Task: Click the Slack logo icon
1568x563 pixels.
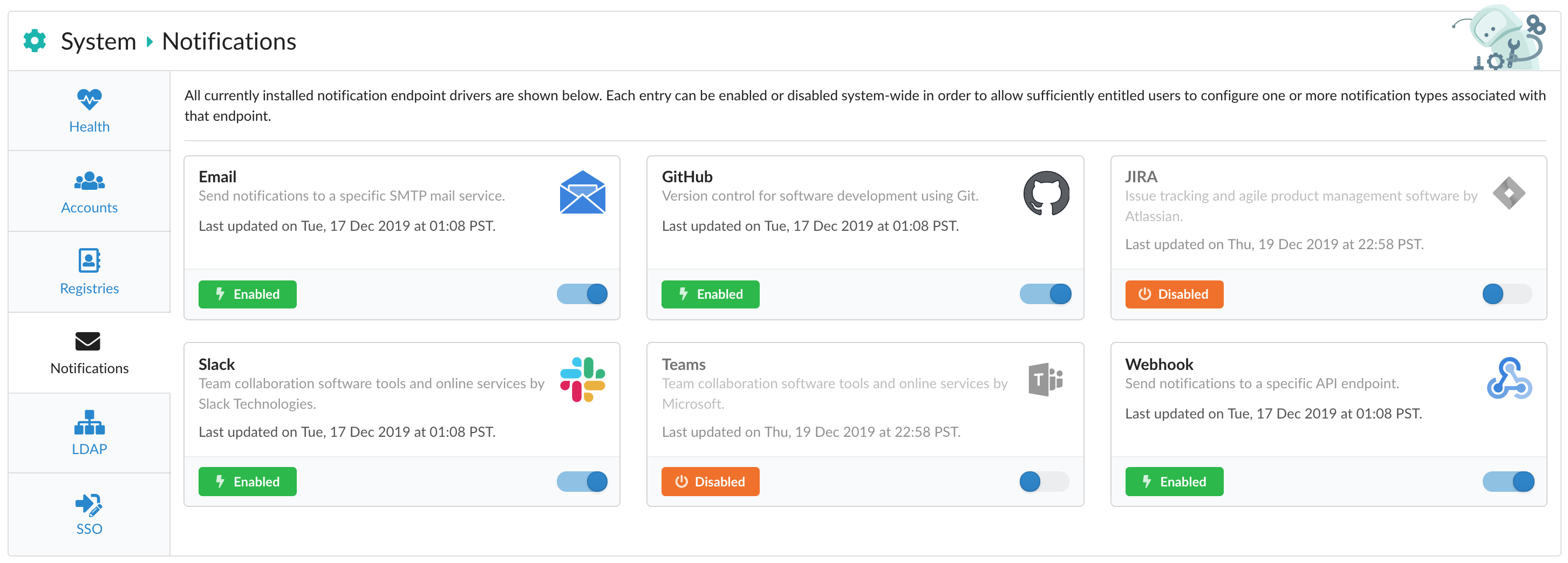Action: coord(582,380)
